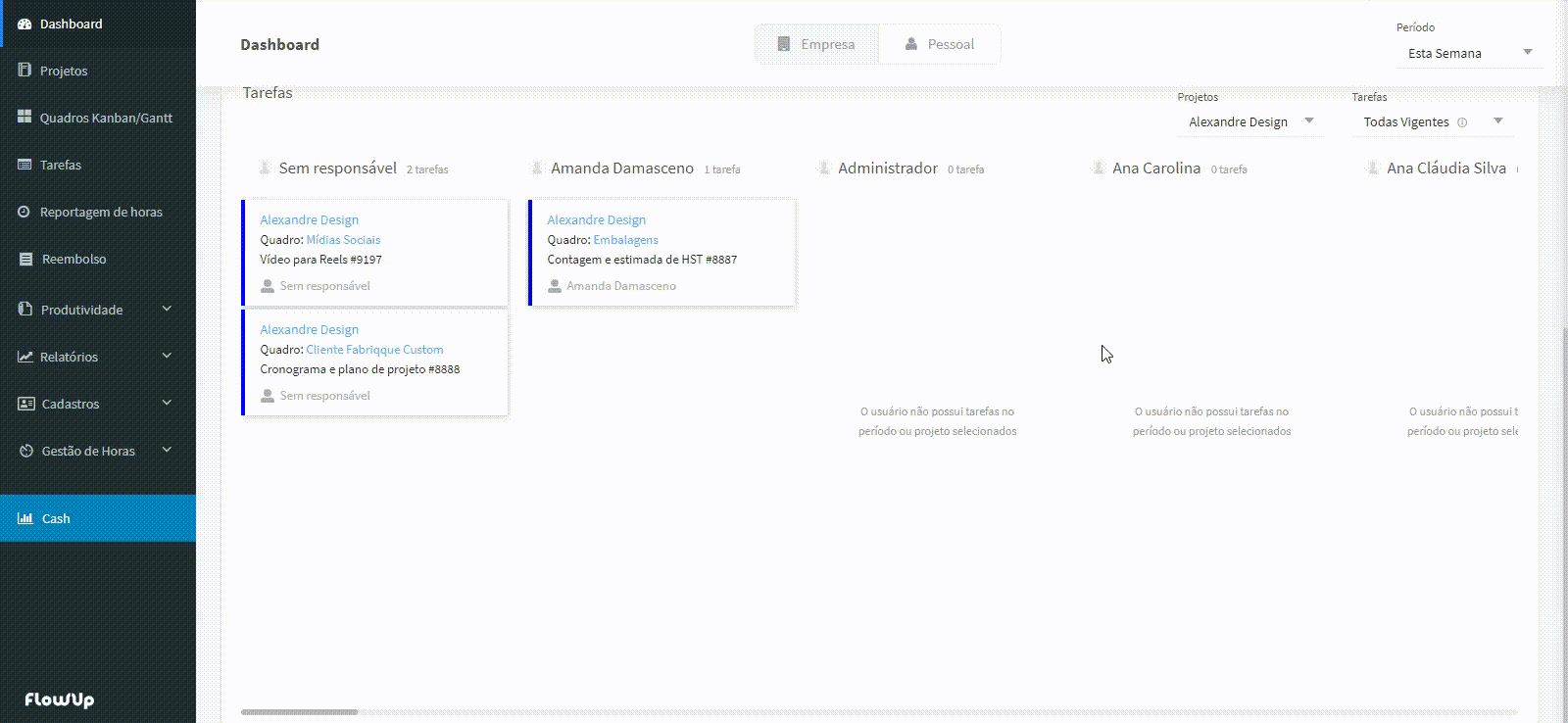
Task: Click Amanda Damasceno assignee on Embalagens card
Action: [621, 286]
